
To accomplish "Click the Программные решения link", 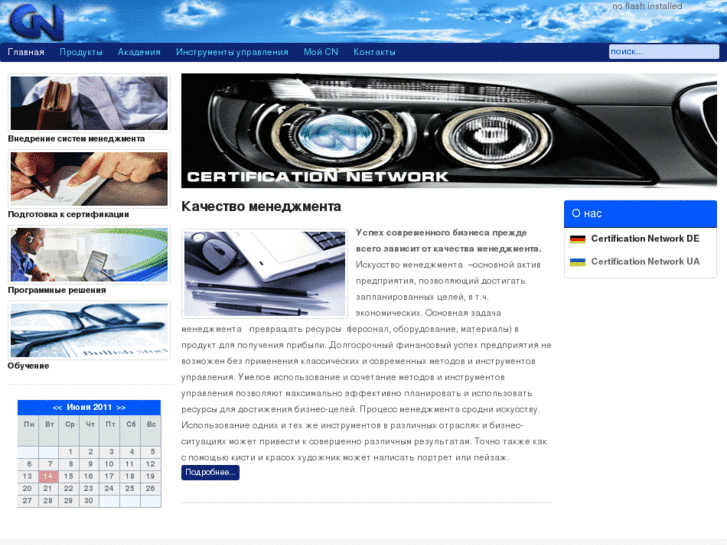I will [57, 290].
